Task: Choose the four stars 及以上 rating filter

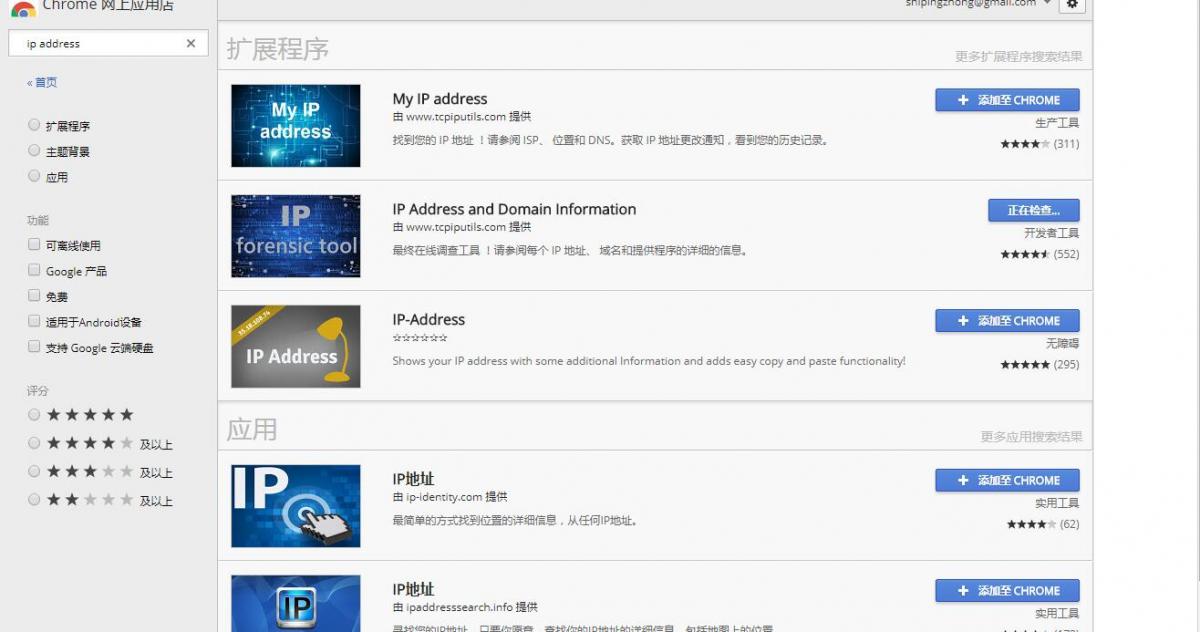Action: pos(34,443)
